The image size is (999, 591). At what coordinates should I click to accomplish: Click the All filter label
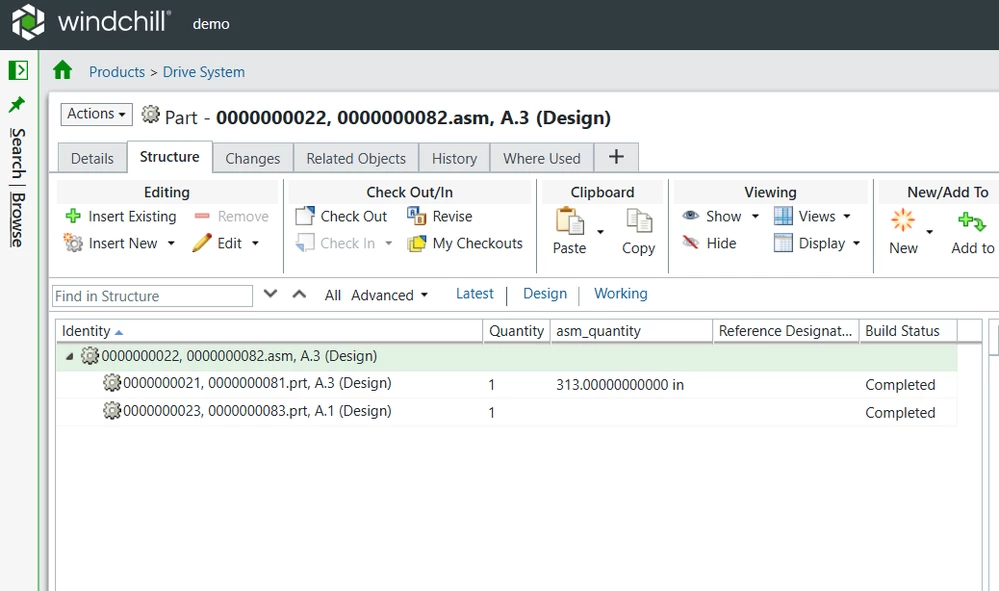click(x=333, y=296)
